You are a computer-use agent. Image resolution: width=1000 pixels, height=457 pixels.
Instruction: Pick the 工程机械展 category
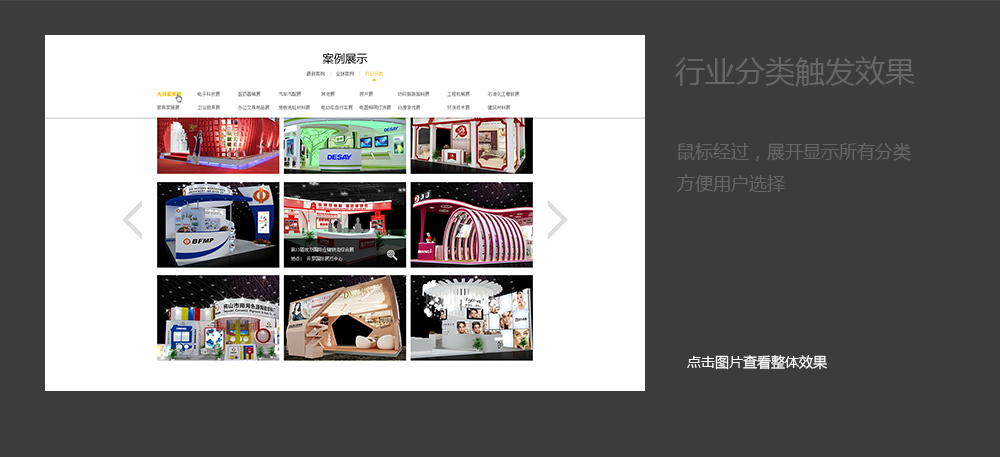(458, 94)
